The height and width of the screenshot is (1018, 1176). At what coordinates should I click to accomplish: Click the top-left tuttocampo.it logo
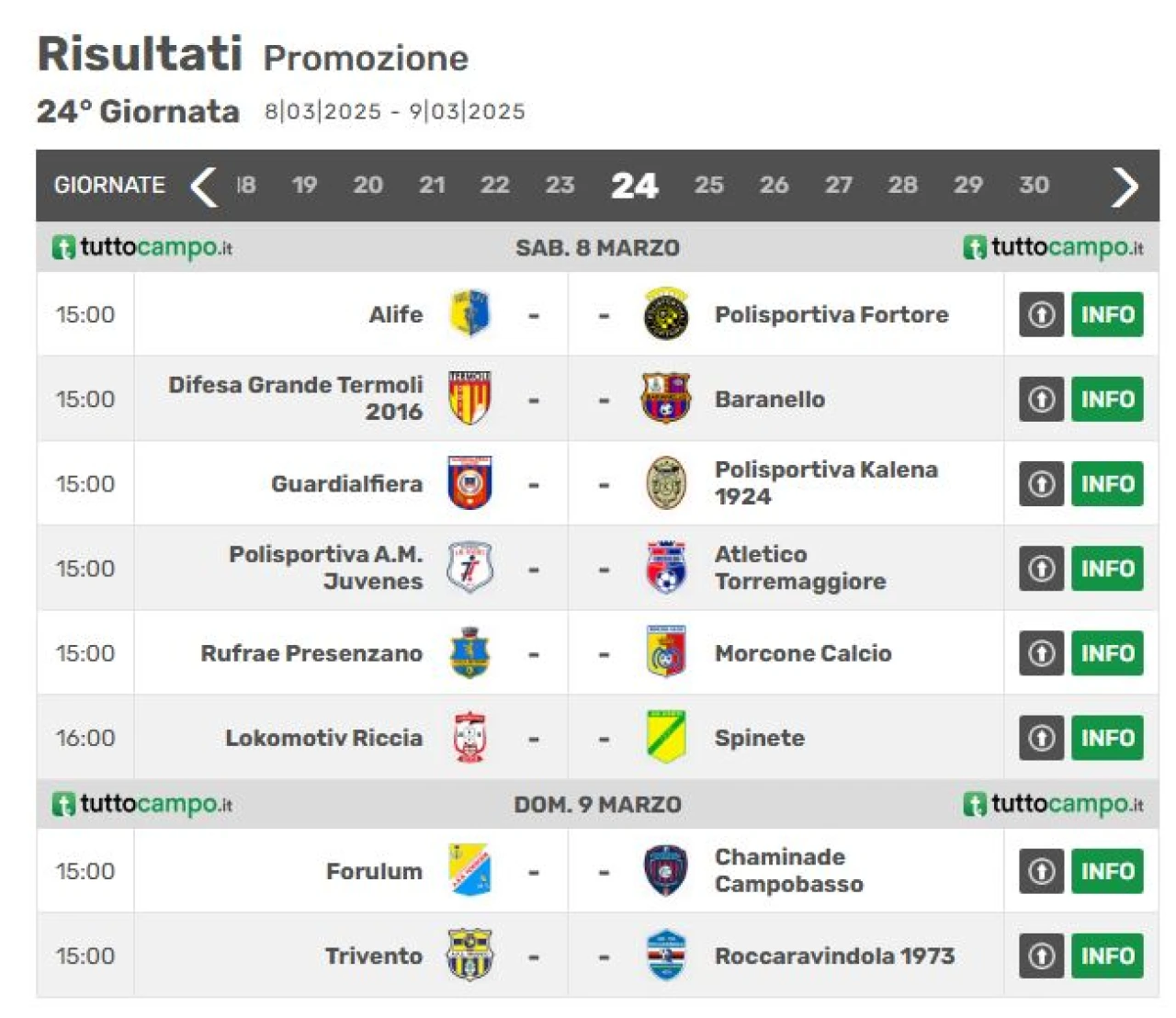tap(142, 247)
